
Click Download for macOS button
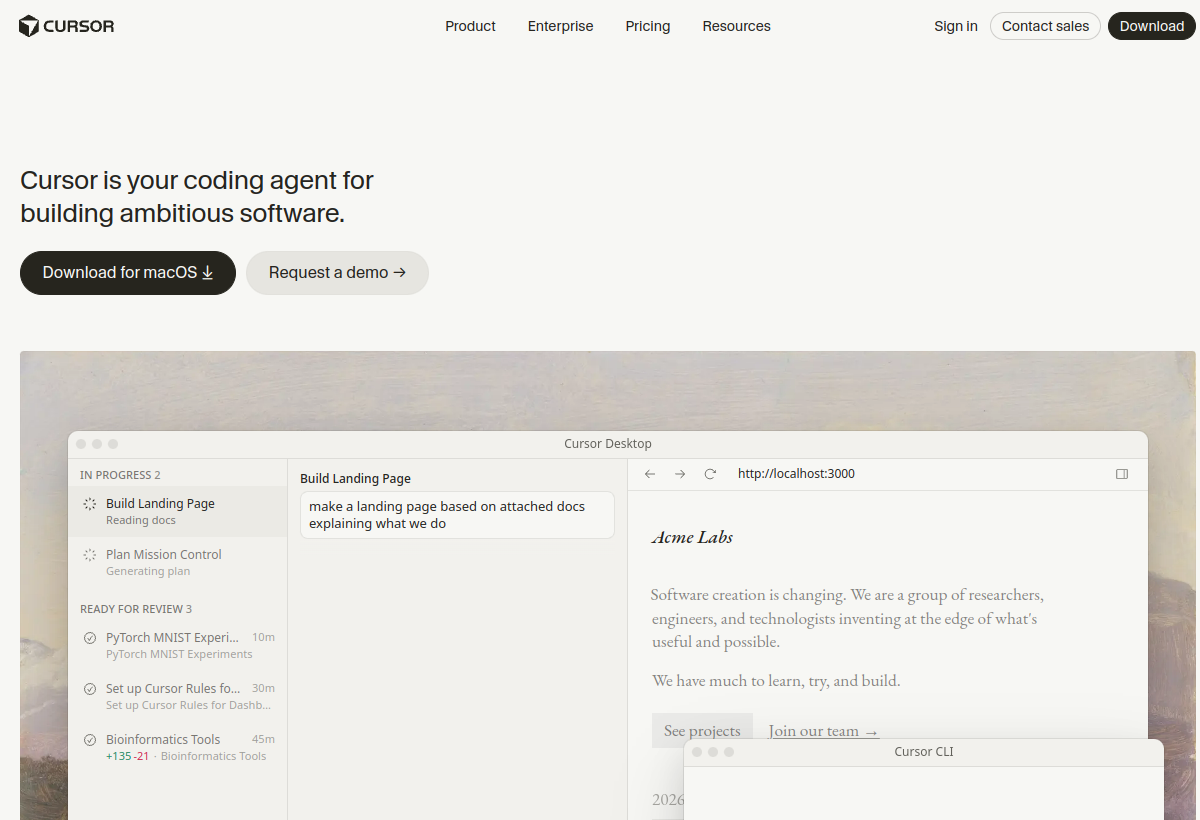128,273
